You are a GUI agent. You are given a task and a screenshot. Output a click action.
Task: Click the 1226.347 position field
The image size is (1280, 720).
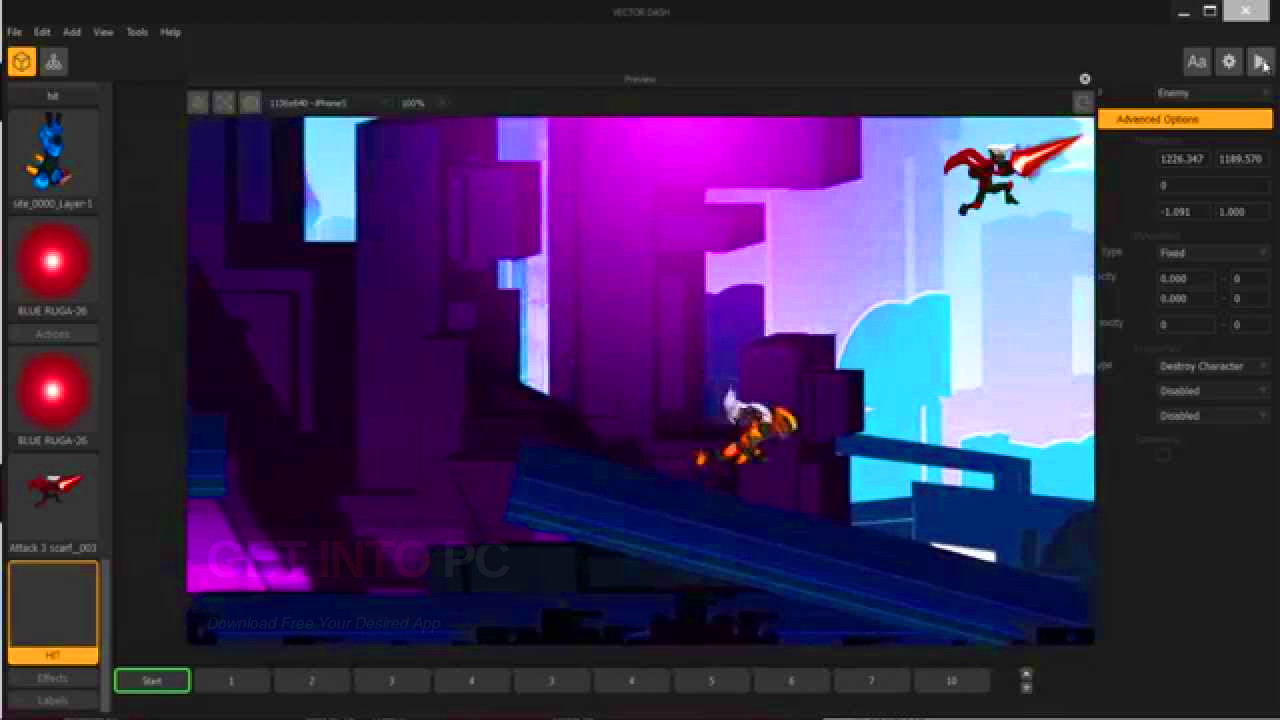(x=1182, y=159)
